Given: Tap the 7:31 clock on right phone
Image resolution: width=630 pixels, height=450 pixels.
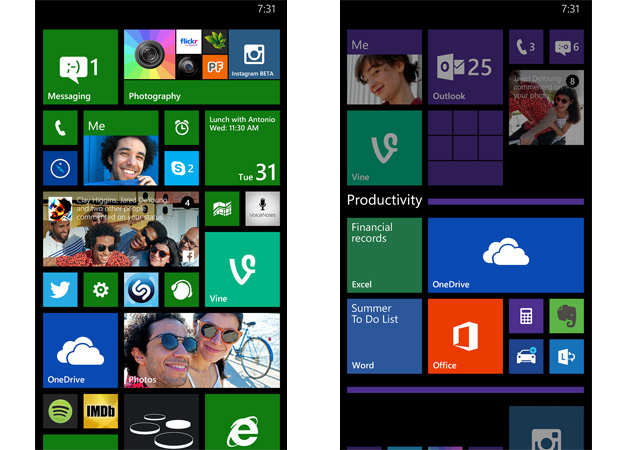Looking at the screenshot, I should click(x=571, y=9).
